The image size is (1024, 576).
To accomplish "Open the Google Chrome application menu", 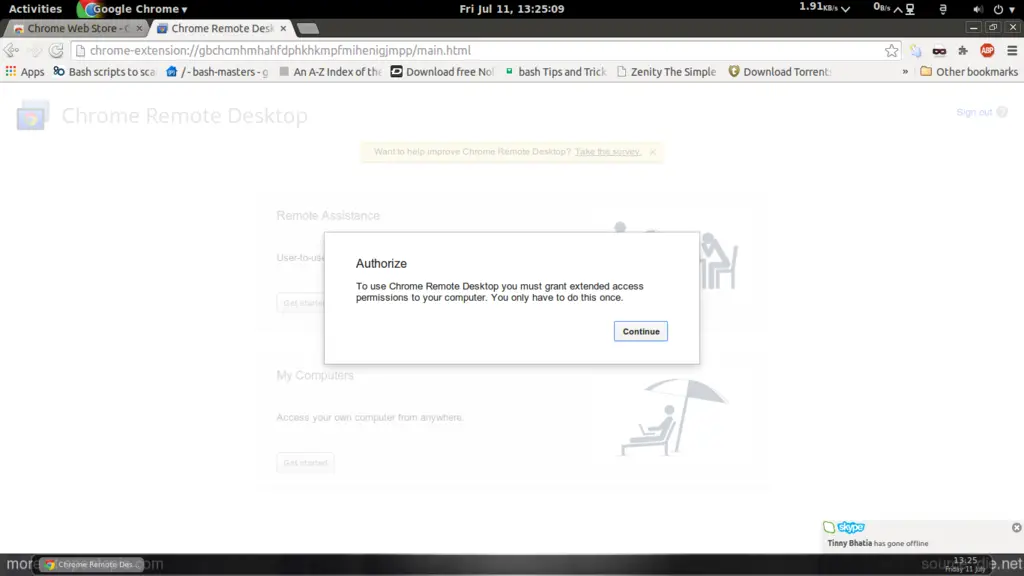I will (x=133, y=8).
